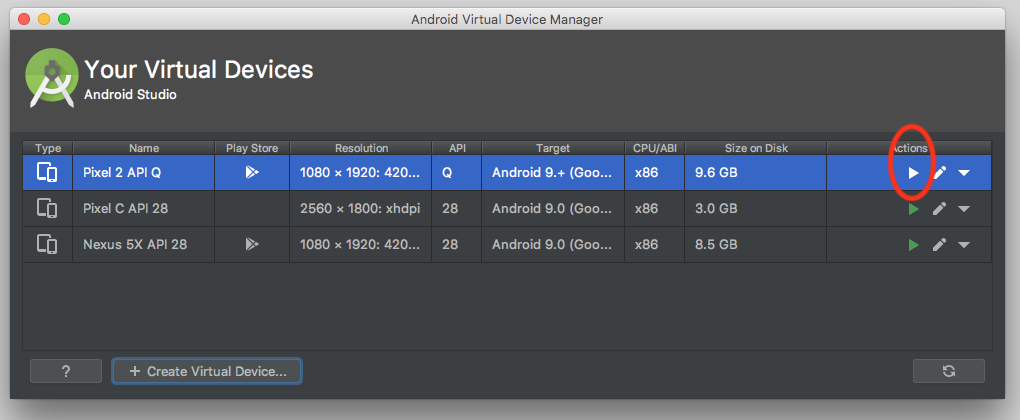Image resolution: width=1020 pixels, height=420 pixels.
Task: Click the refresh devices icon button
Action: (948, 371)
